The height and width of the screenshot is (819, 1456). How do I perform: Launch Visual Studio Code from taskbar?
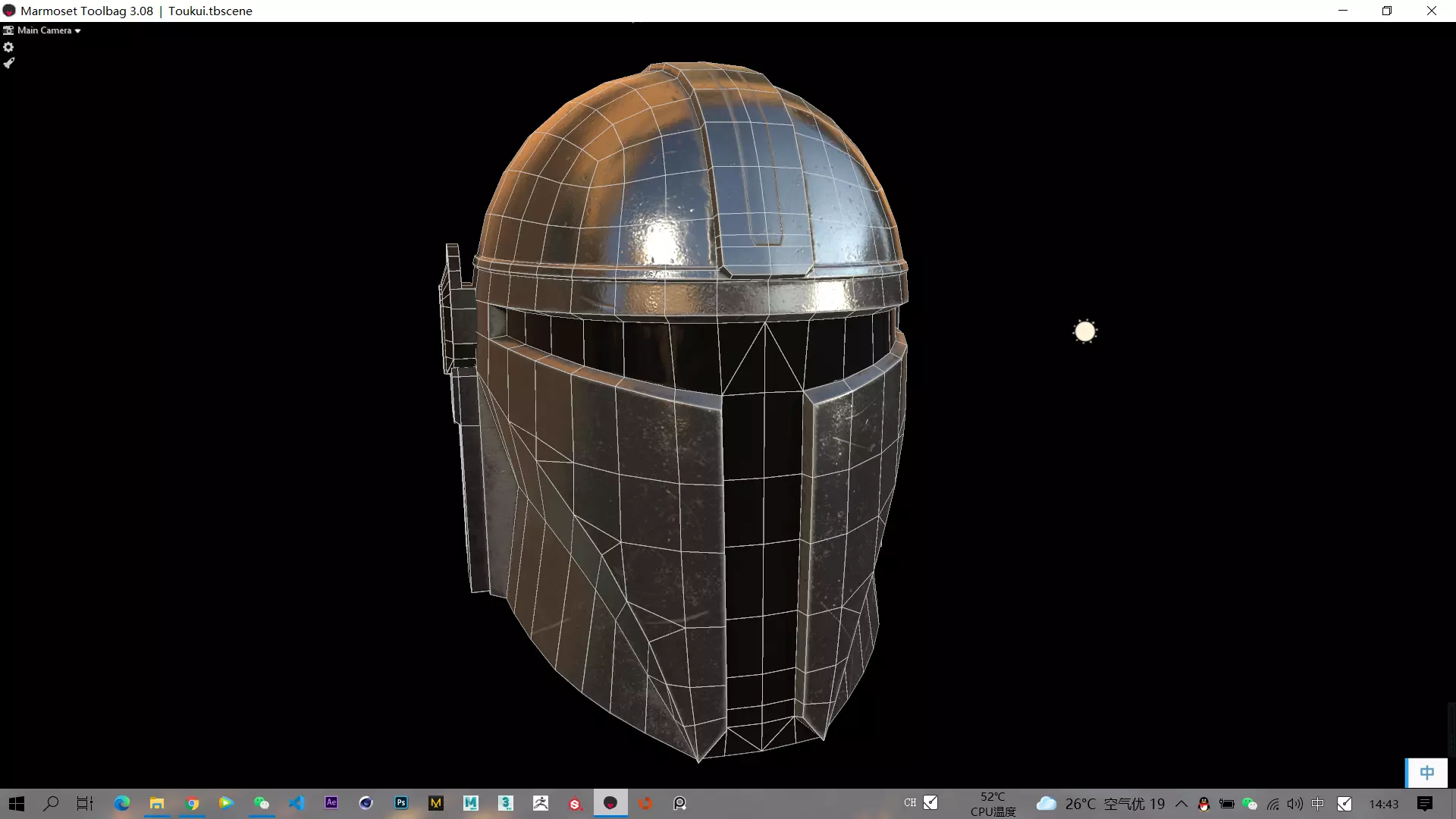pos(297,803)
